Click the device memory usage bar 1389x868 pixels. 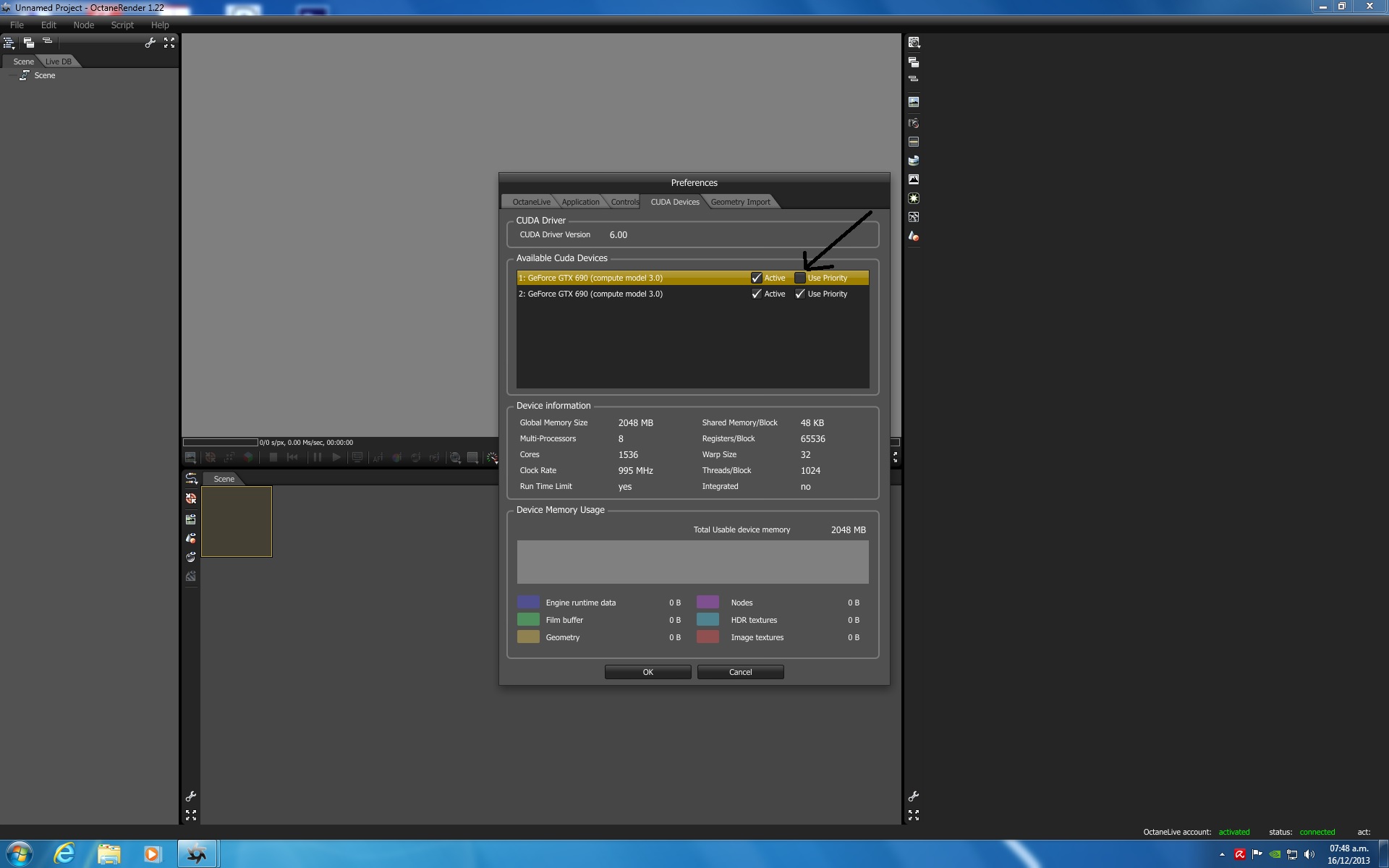pos(692,562)
